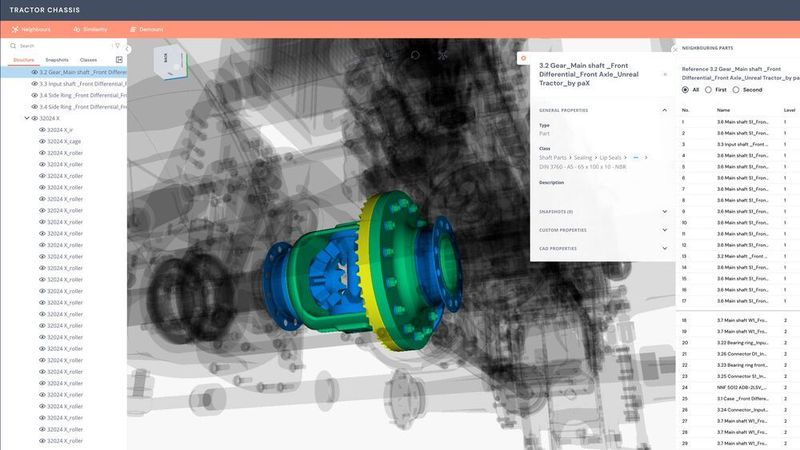Select row 21 '3.26 Connector D1_In'
Image resolution: width=800 pixels, height=450 pixels.
(738, 354)
